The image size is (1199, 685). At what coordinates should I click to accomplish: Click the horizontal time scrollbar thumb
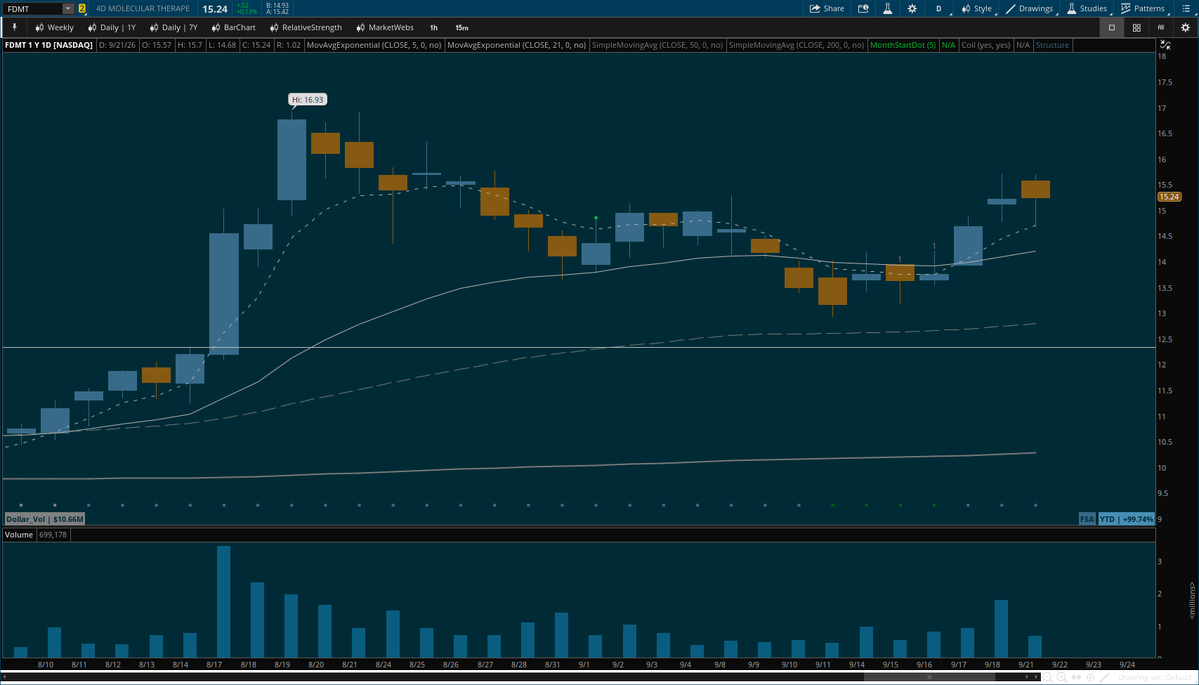click(929, 677)
